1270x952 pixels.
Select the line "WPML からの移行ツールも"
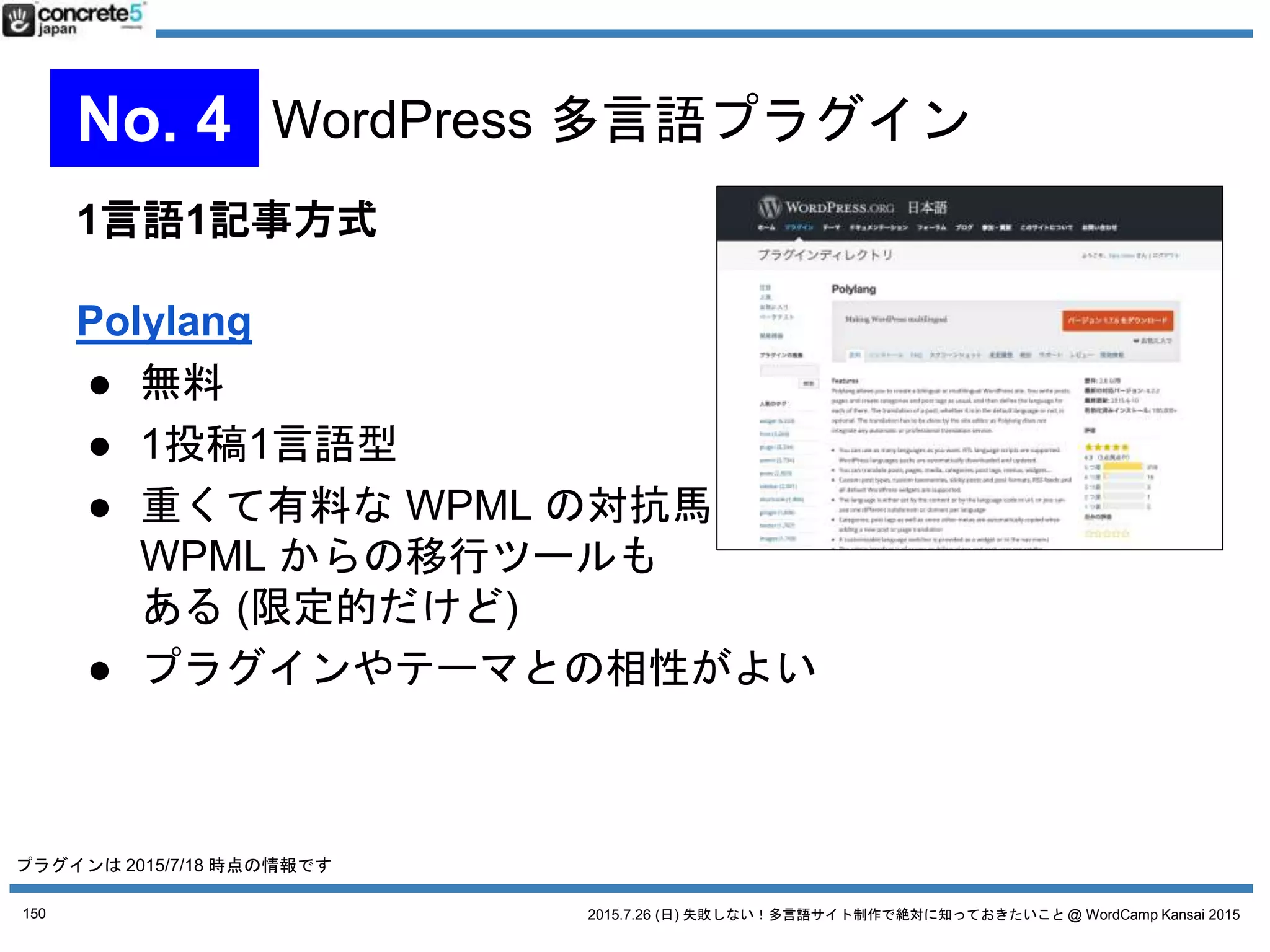397,555
